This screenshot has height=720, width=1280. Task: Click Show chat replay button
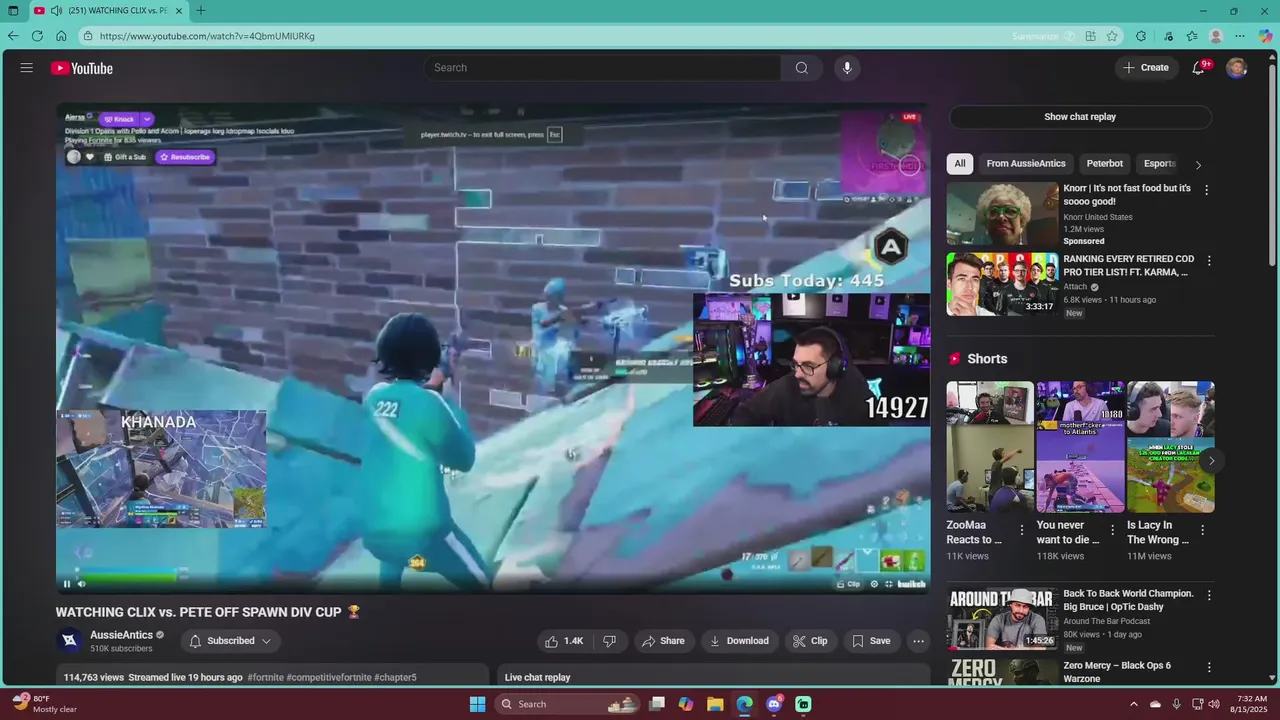1080,117
